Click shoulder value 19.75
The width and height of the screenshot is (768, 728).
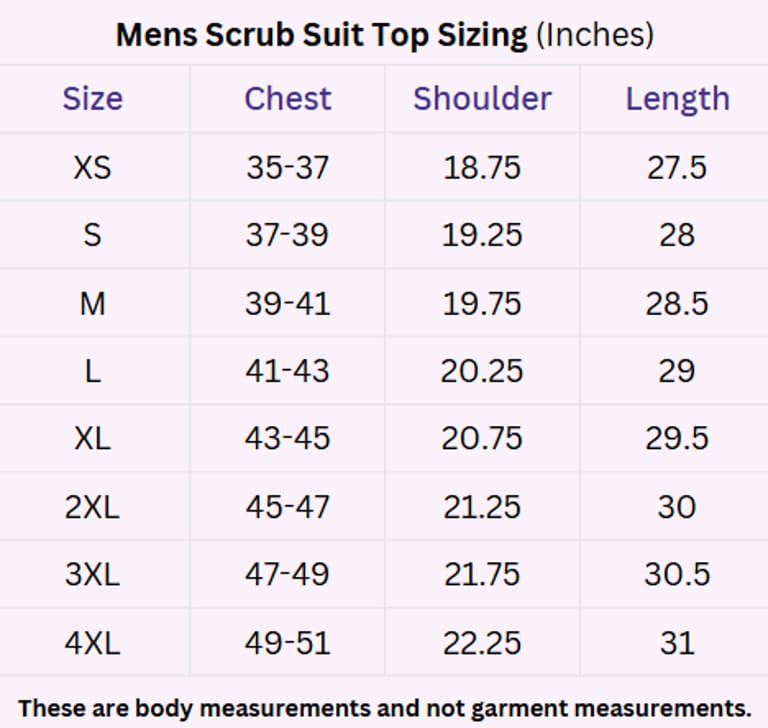click(x=482, y=303)
